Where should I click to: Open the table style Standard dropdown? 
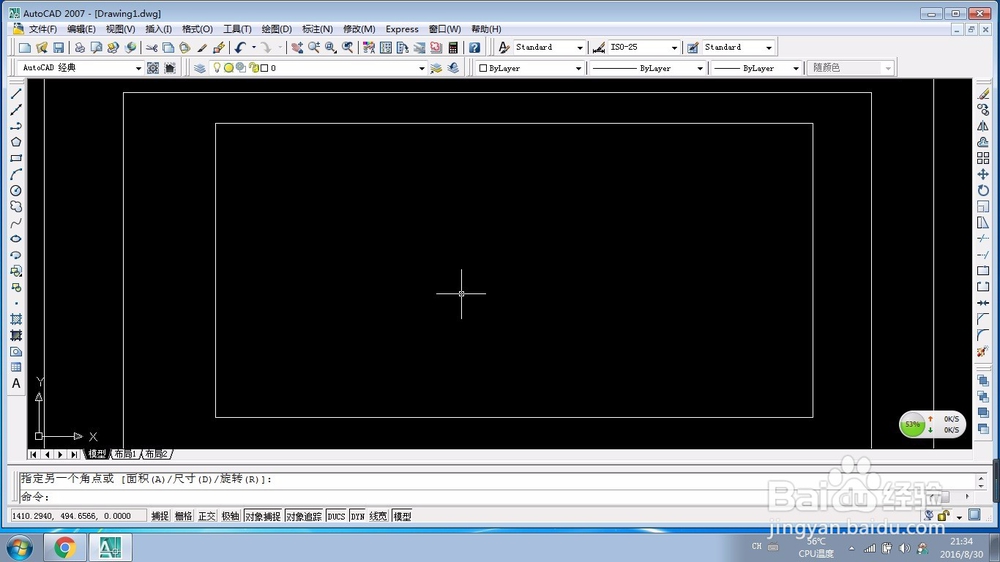[x=768, y=47]
